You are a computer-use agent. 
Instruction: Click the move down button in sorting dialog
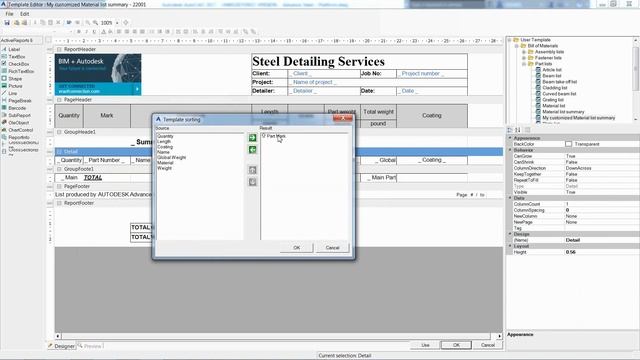tap(253, 182)
